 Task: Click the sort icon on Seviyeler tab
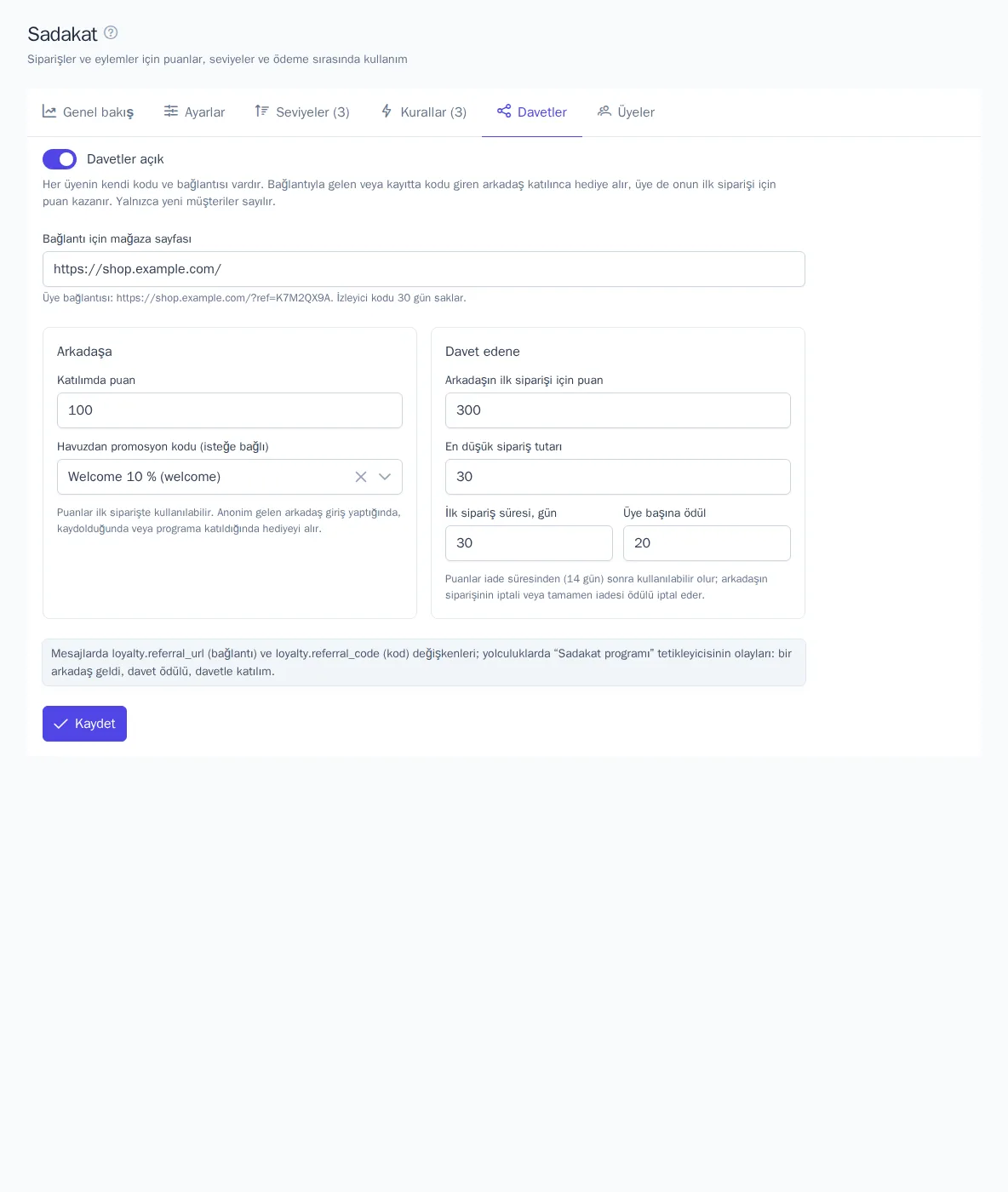[262, 111]
